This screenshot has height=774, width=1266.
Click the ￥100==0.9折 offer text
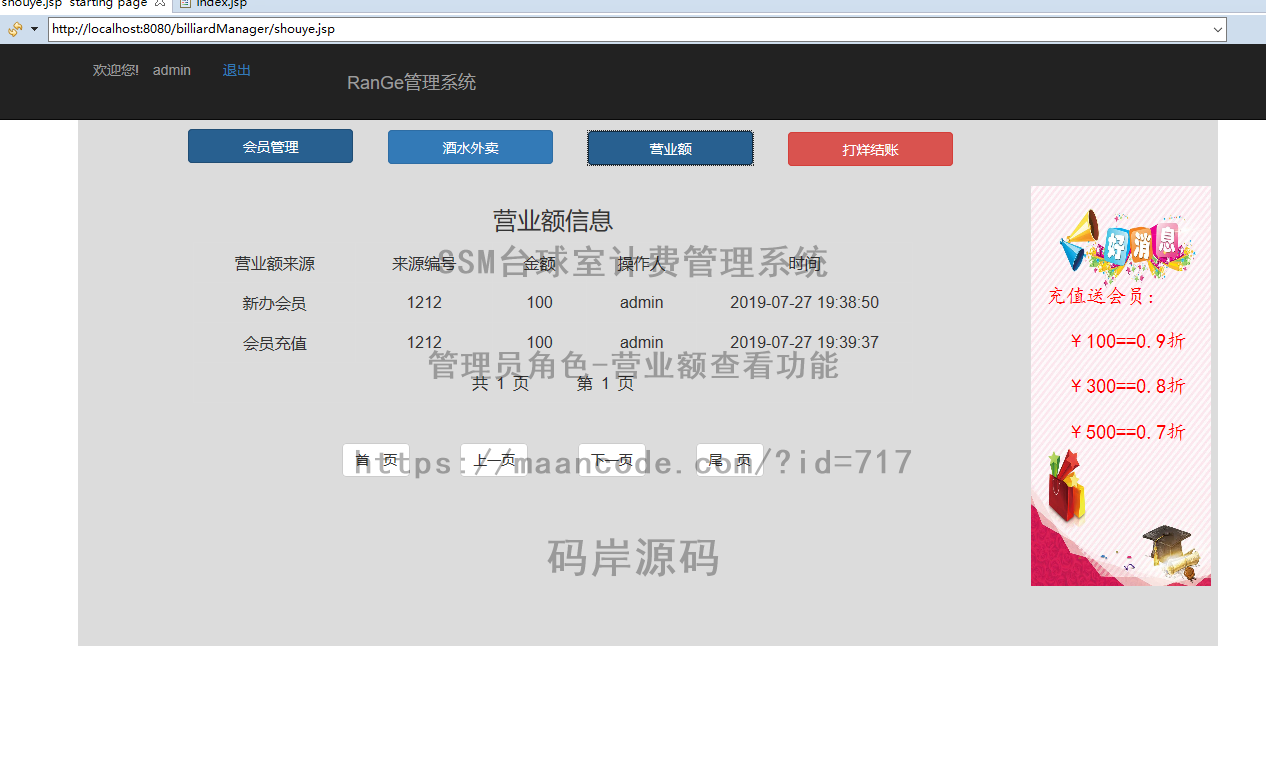[x=1127, y=341]
